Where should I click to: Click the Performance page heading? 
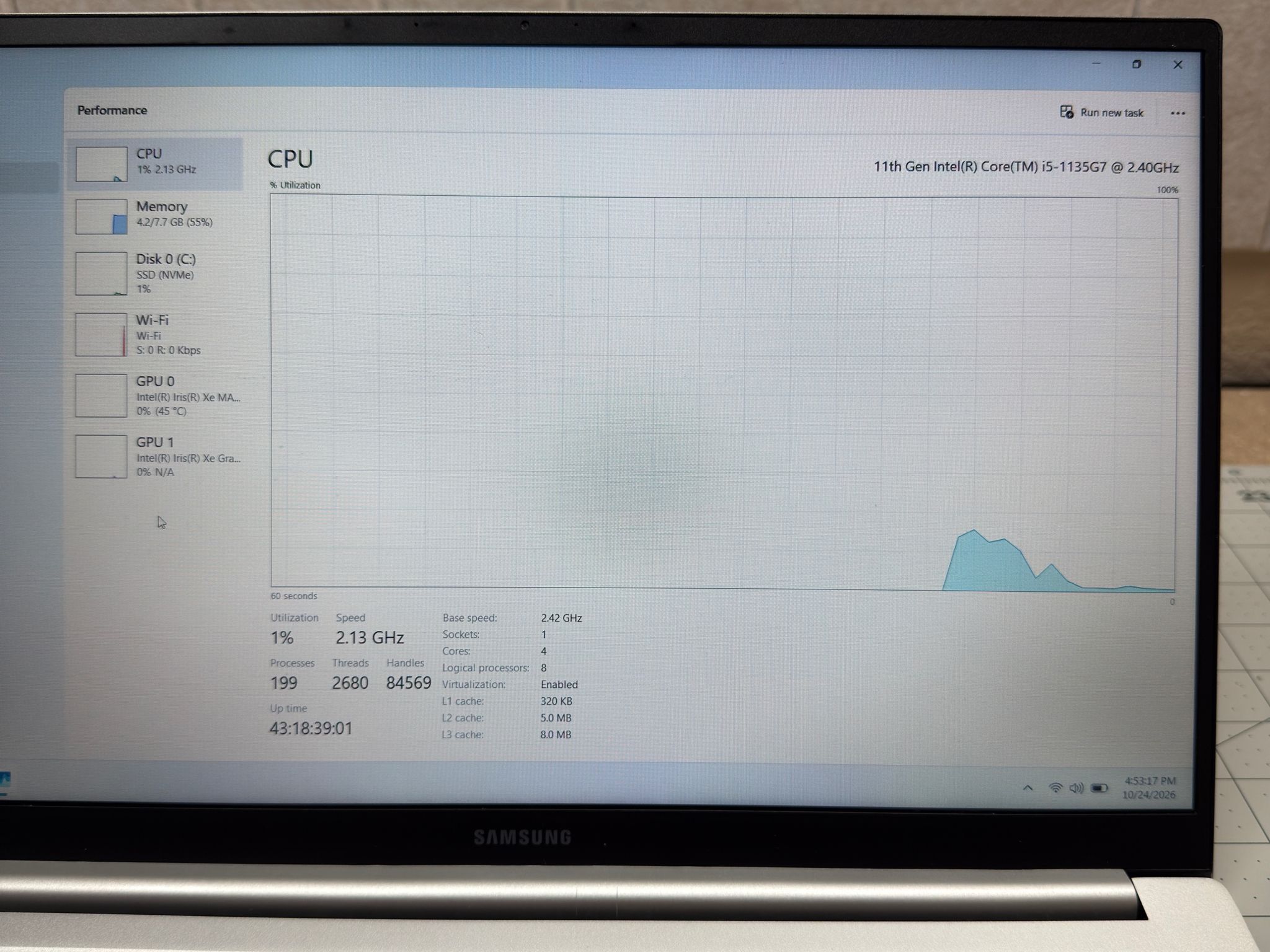coord(112,110)
